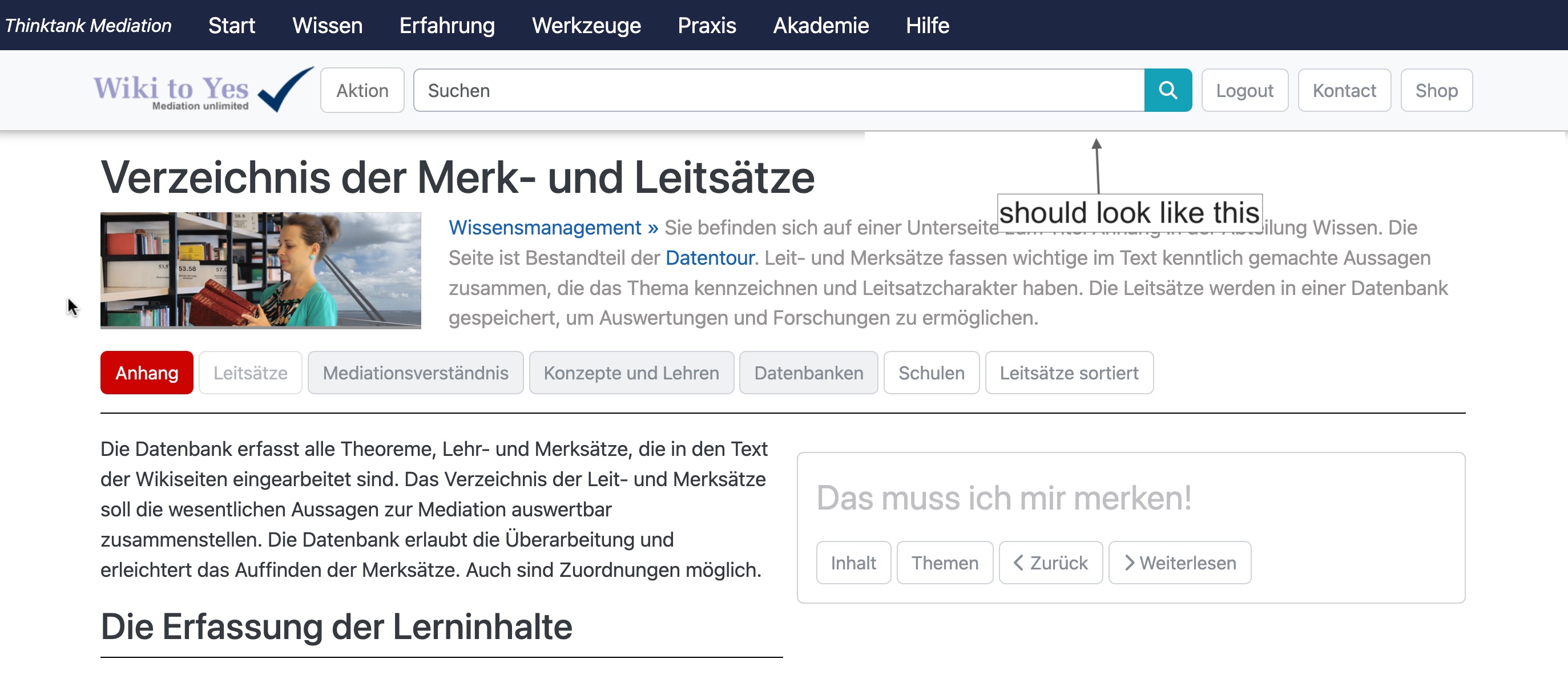1568x683 pixels.
Task: Click into the Suchen search field
Action: pyautogui.click(x=778, y=90)
